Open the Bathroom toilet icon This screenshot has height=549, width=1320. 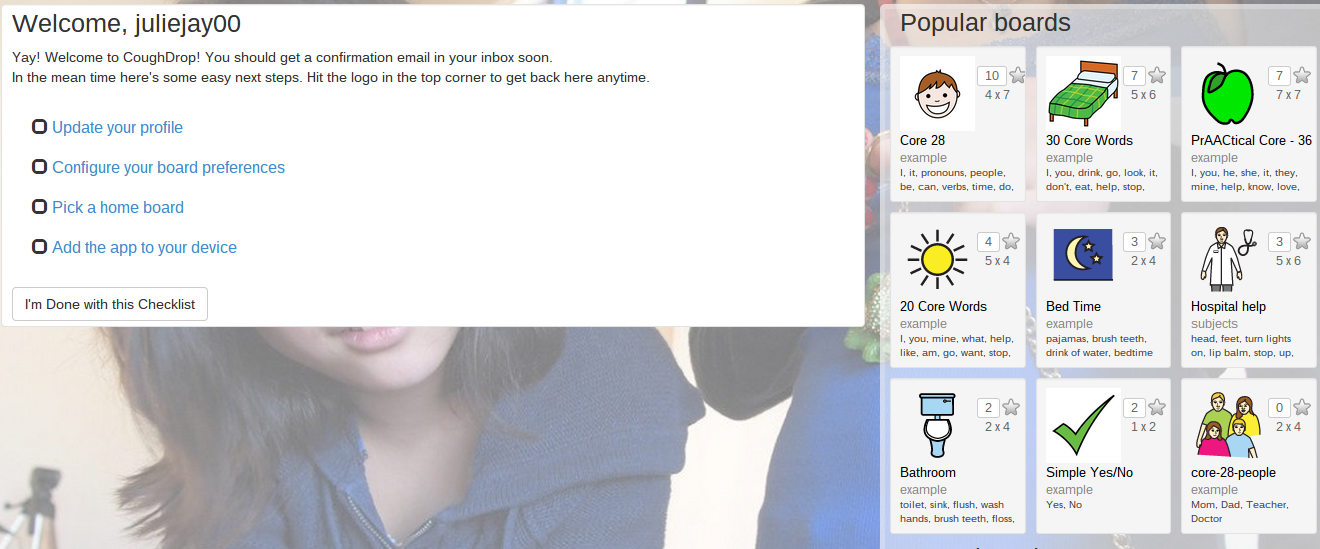(937, 425)
